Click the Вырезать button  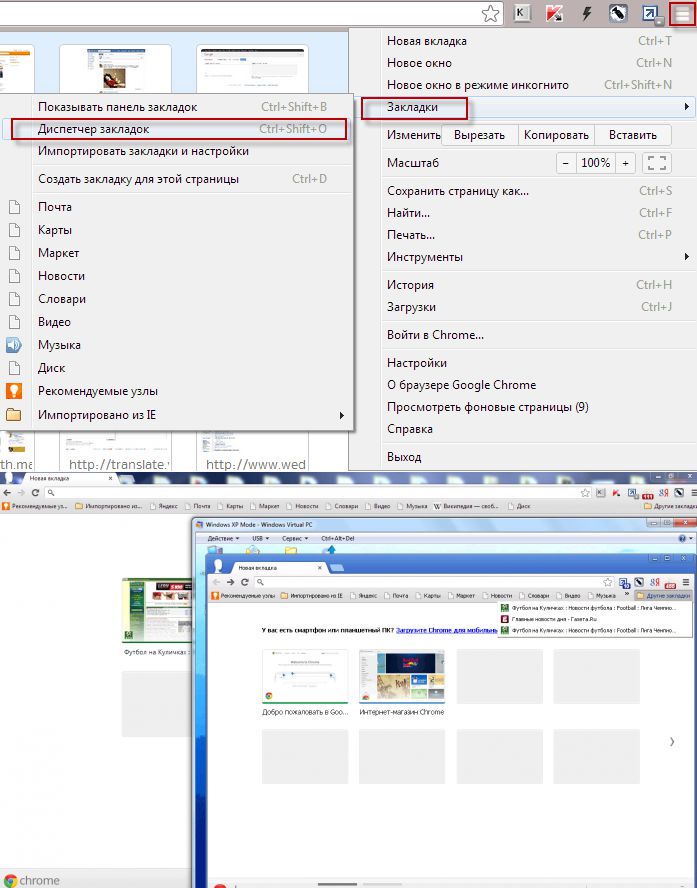point(479,135)
